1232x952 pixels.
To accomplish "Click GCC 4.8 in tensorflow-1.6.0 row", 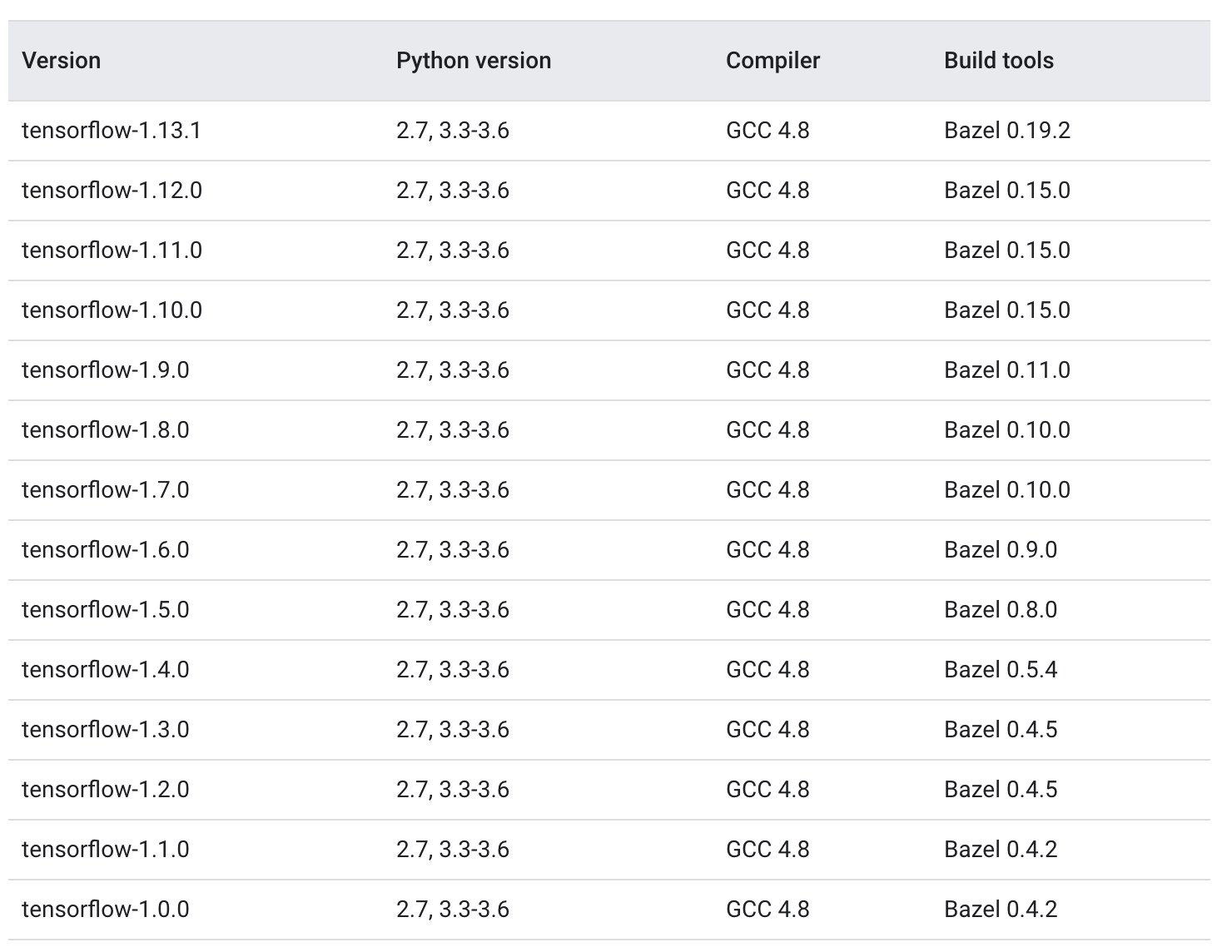I will pyautogui.click(x=768, y=550).
